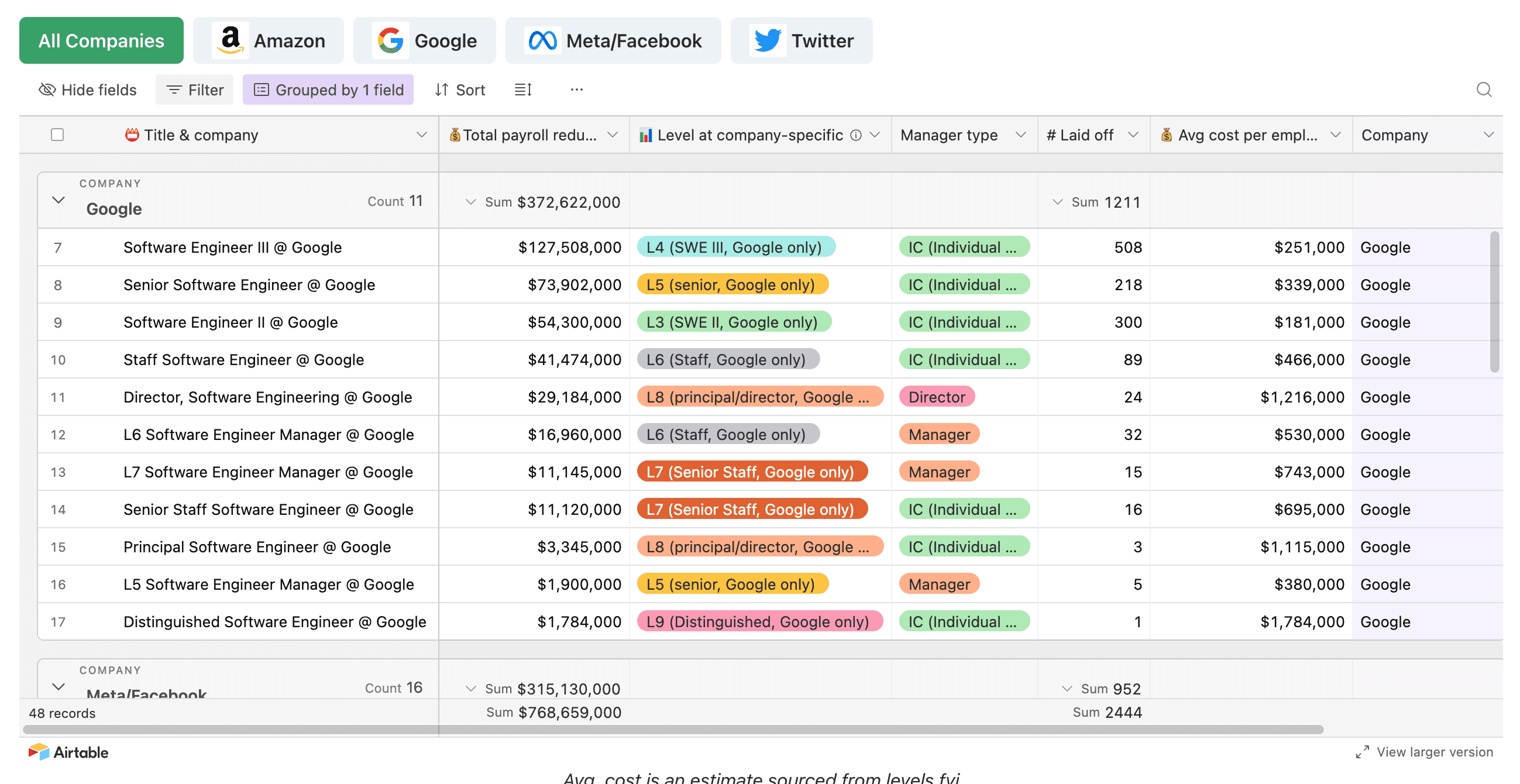Open the three-dot more options menu
1520x784 pixels.
coord(576,90)
